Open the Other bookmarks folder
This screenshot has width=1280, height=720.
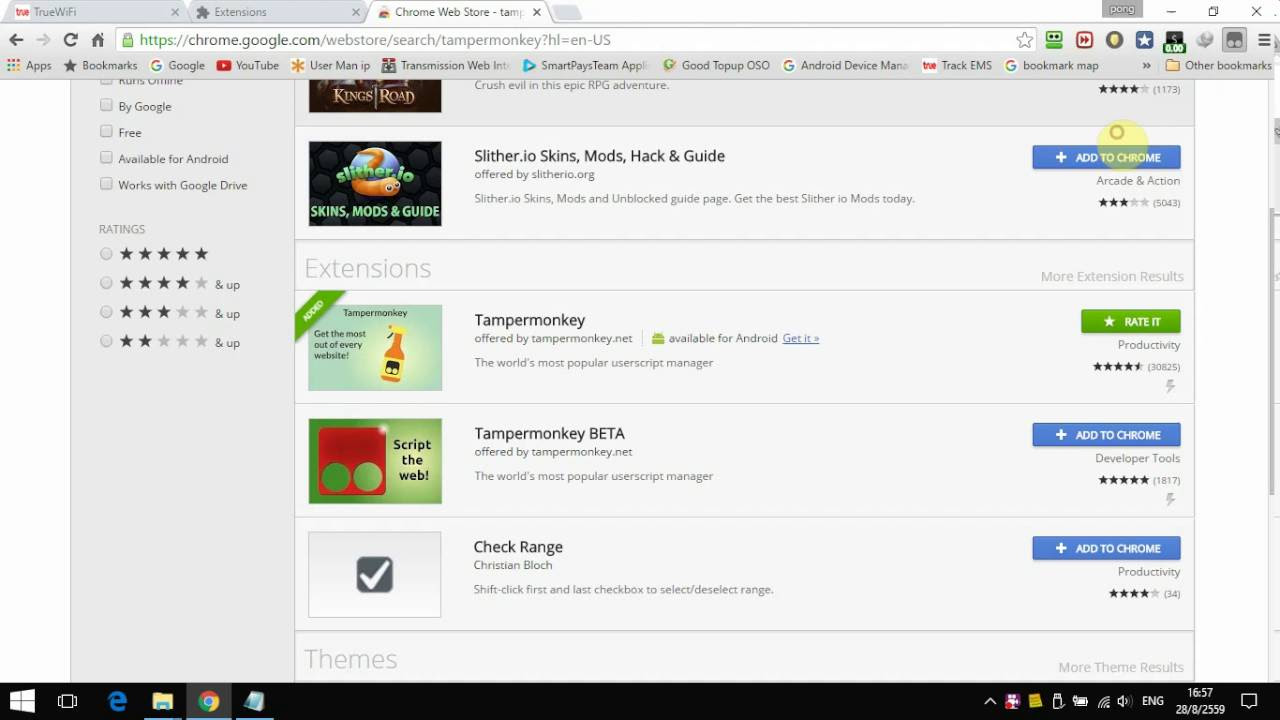coord(1218,65)
